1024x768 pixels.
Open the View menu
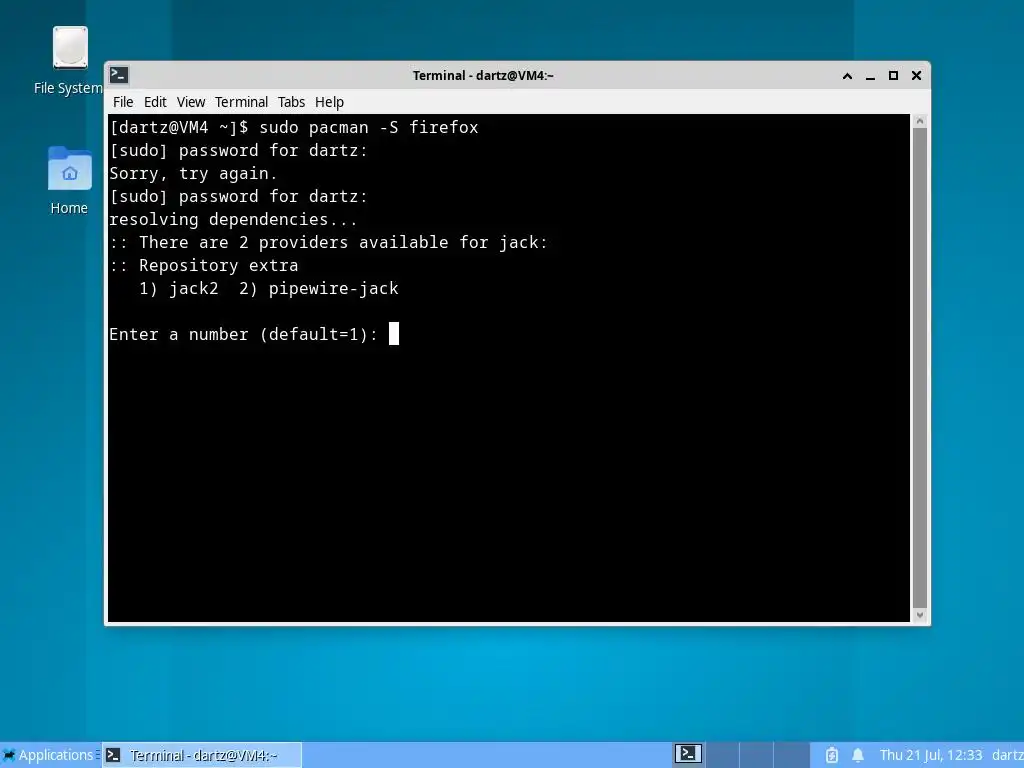(x=191, y=102)
